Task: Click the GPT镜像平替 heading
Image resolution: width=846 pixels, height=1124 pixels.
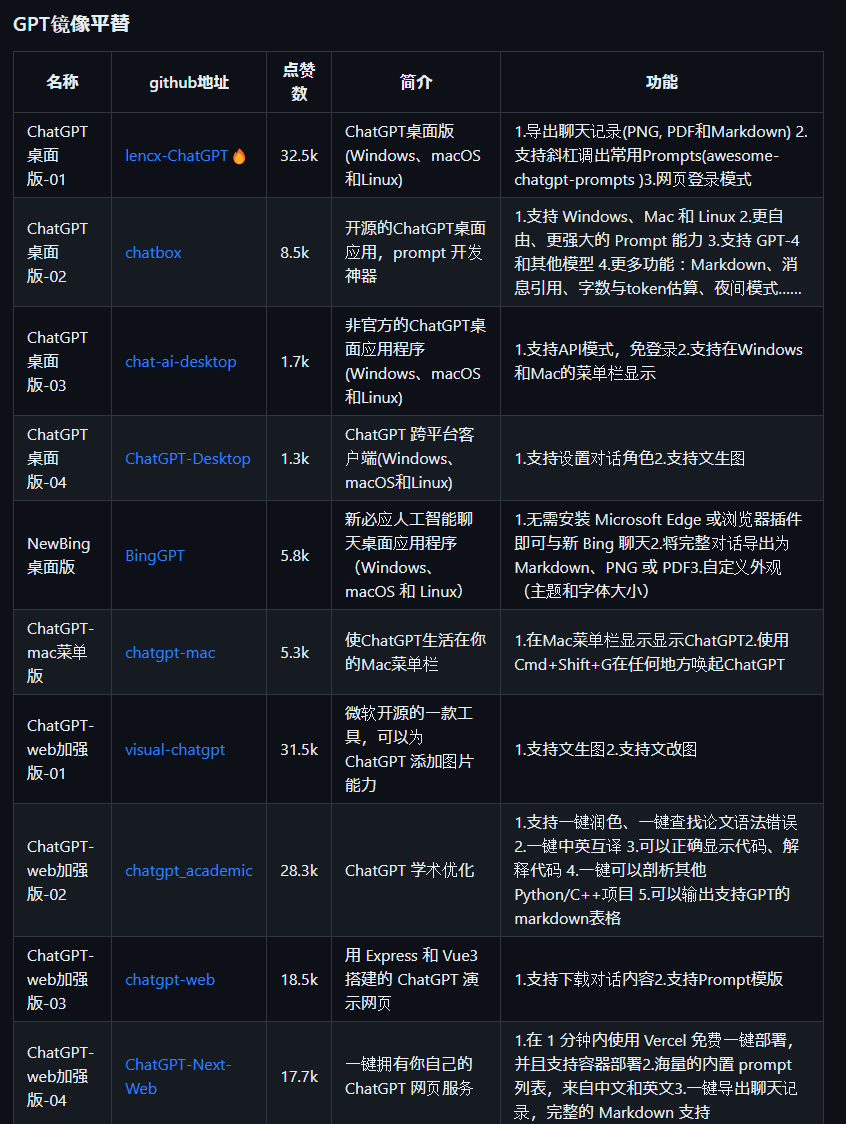Action: point(71,24)
